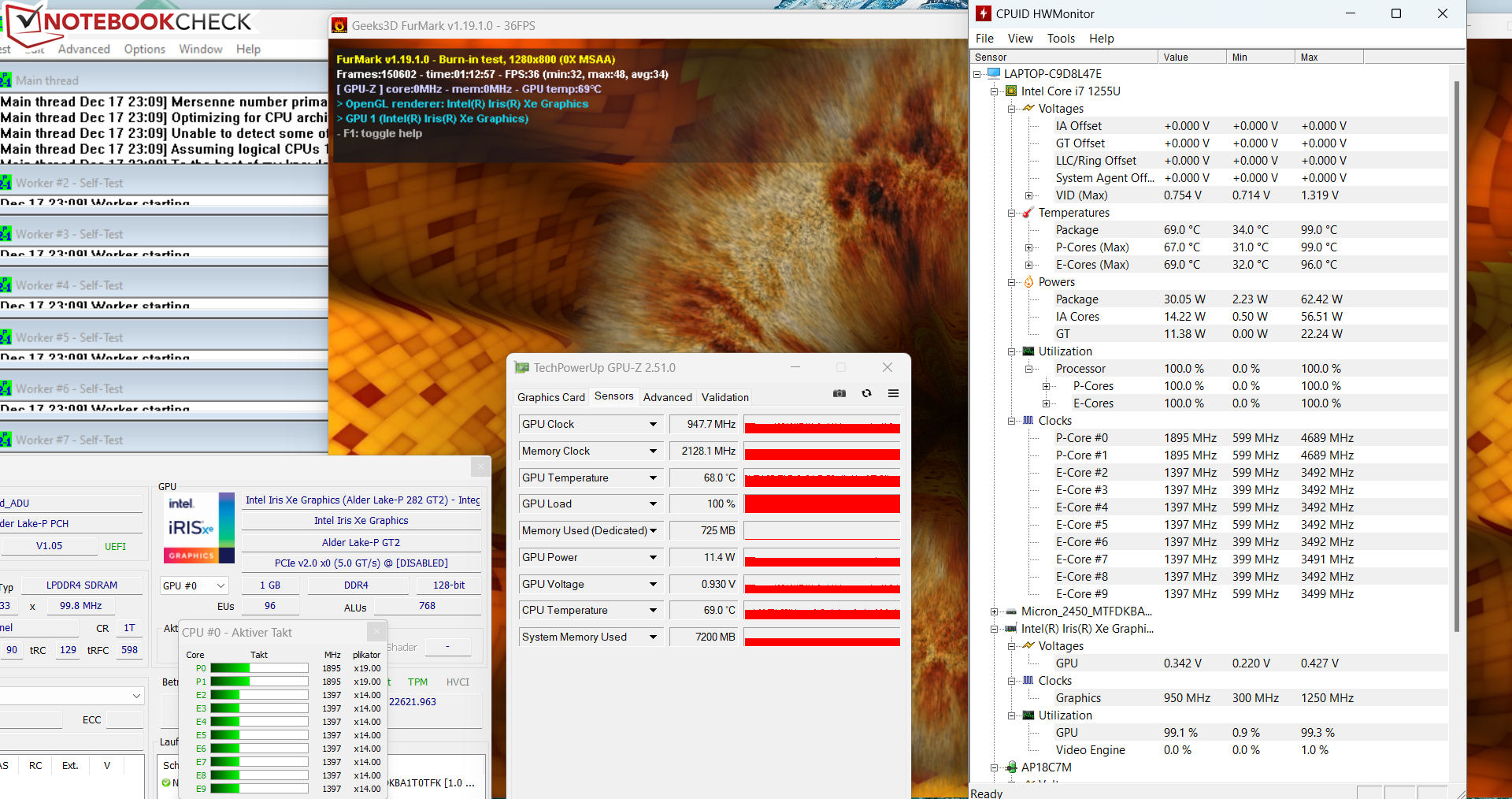The height and width of the screenshot is (799, 1512).
Task: Click the Max column header in HWMonitor
Action: coord(1329,57)
